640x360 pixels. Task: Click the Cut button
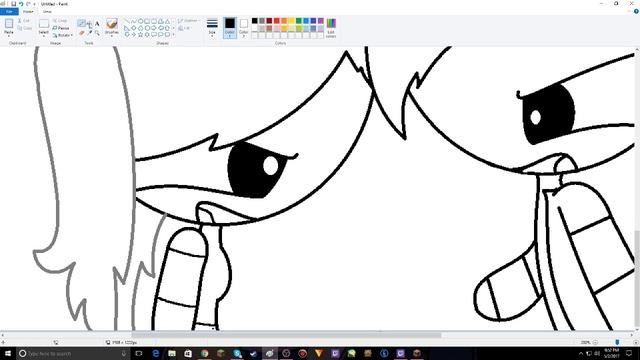[x=24, y=20]
